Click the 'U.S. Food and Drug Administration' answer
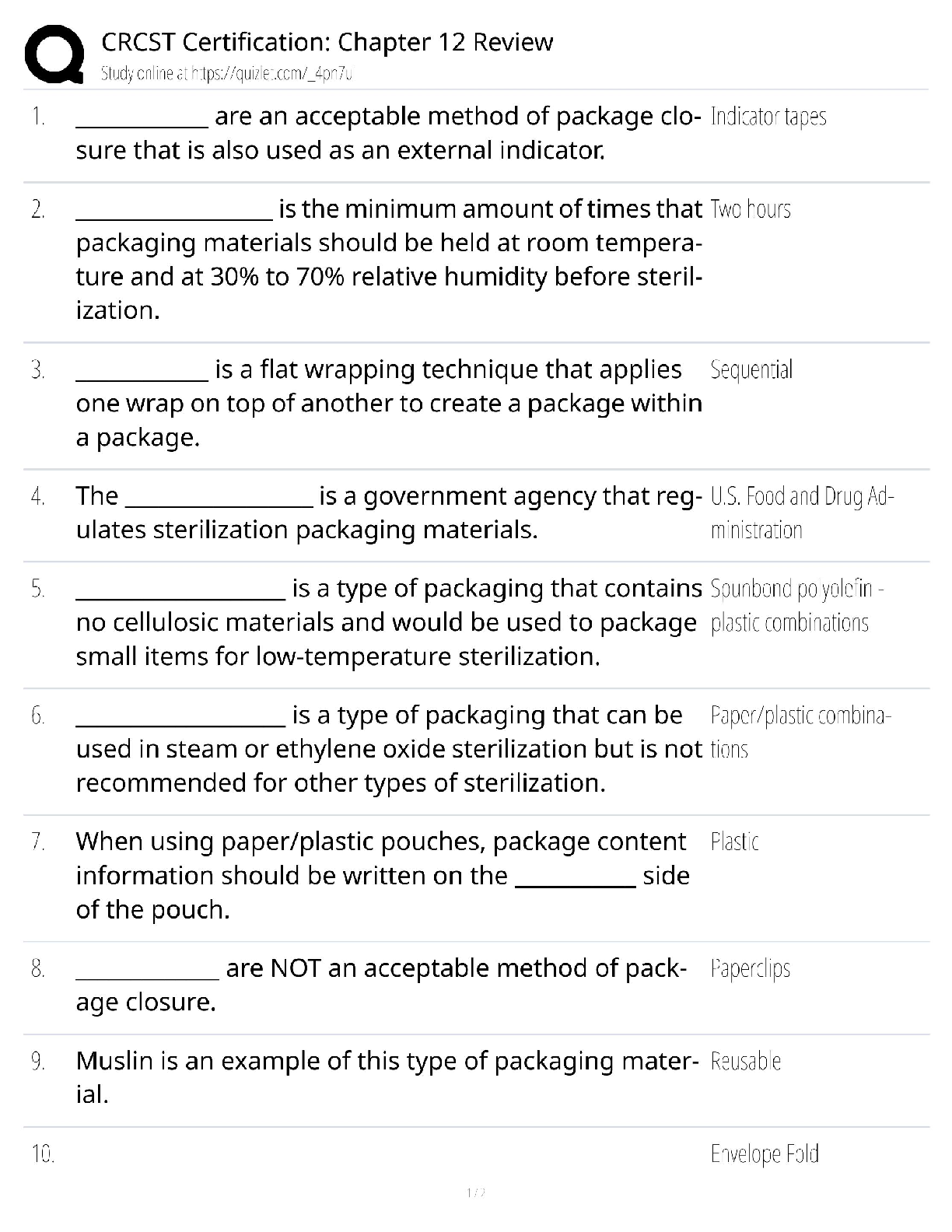Screen dimensions: 952x1232 click(x=802, y=513)
